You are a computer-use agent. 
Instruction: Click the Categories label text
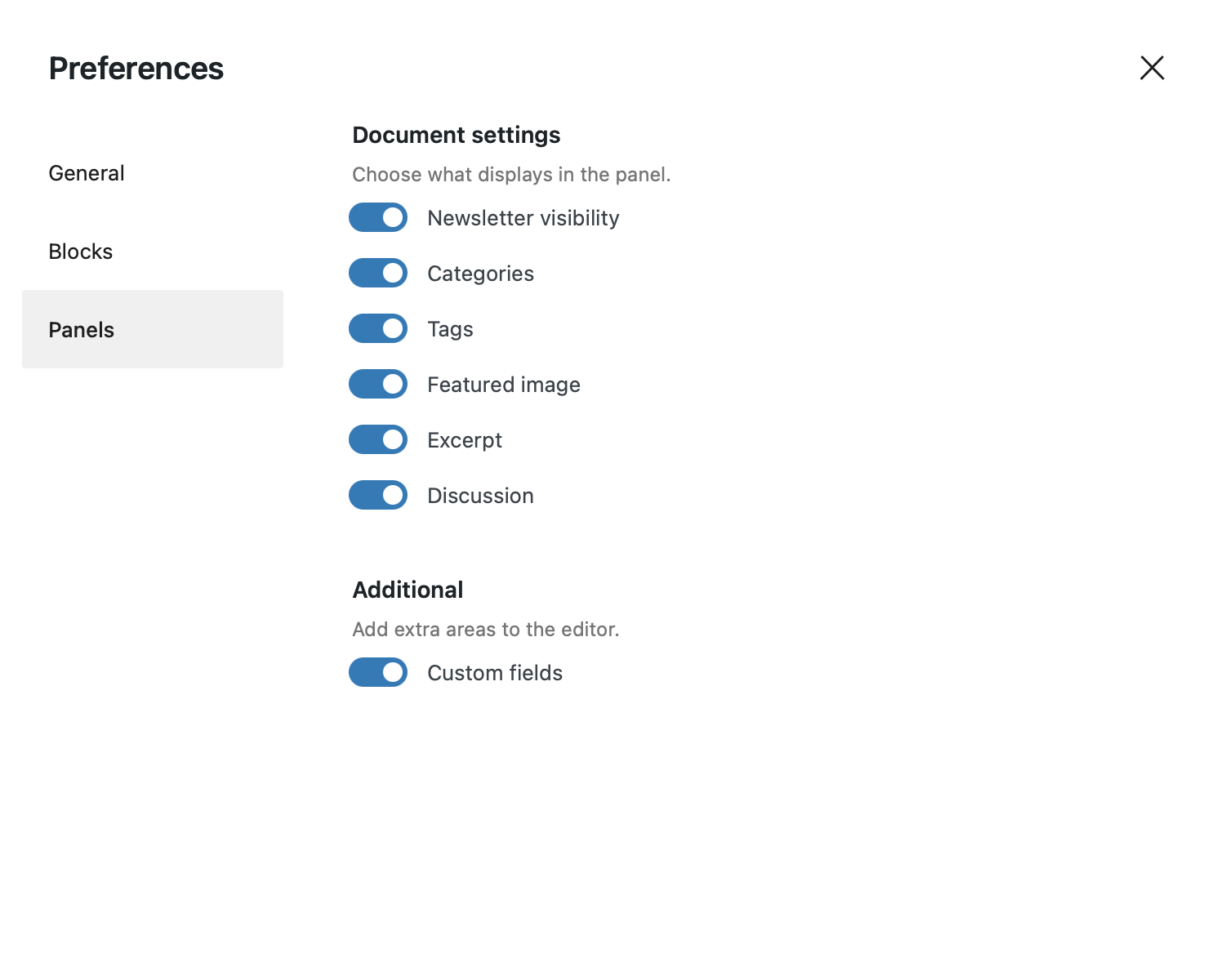pyautogui.click(x=480, y=273)
